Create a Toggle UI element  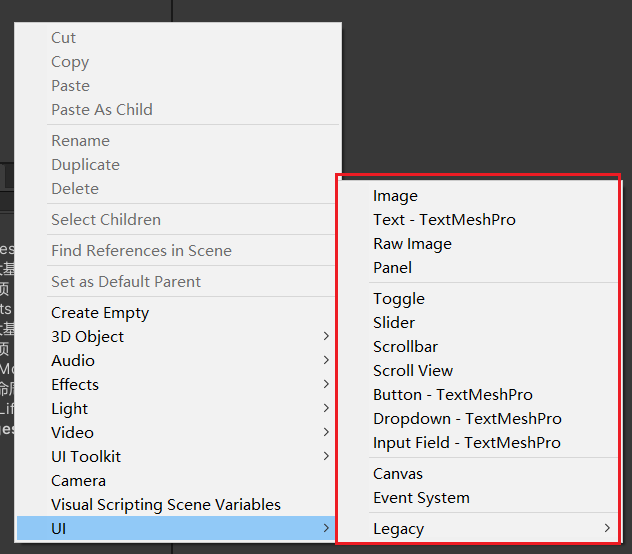point(478,299)
